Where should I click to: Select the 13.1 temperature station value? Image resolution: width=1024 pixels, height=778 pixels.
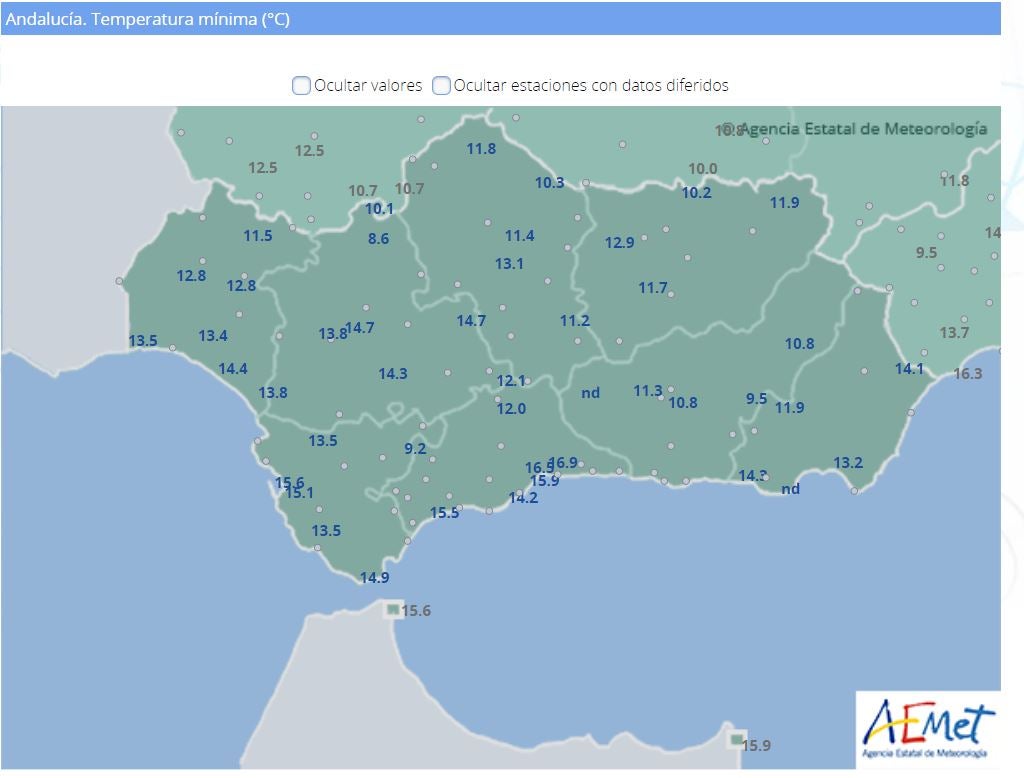[x=509, y=264]
